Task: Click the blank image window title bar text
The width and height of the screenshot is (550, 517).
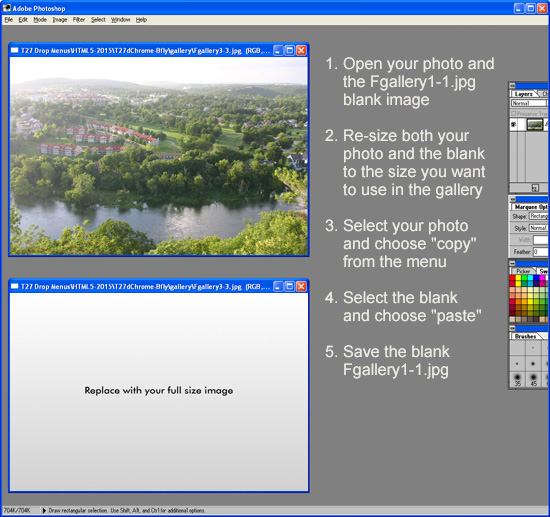Action: point(146,287)
